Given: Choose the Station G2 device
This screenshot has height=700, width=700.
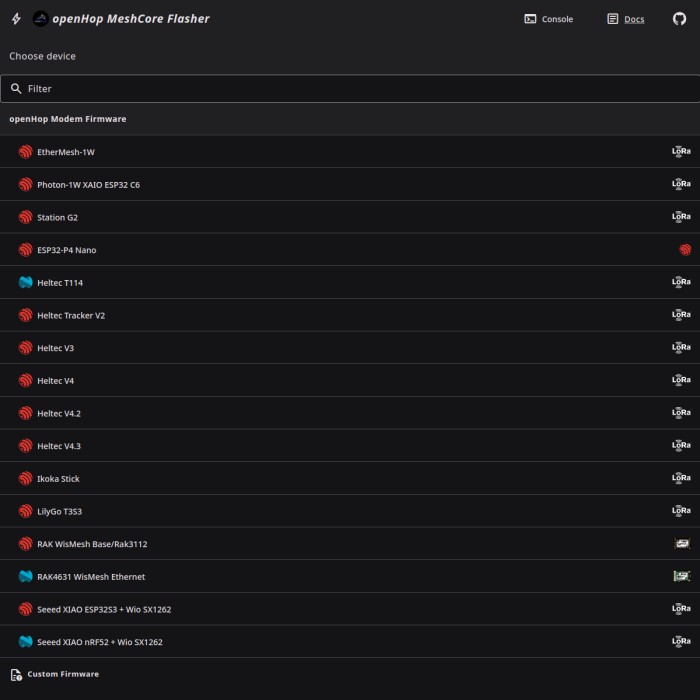Looking at the screenshot, I should [350, 217].
